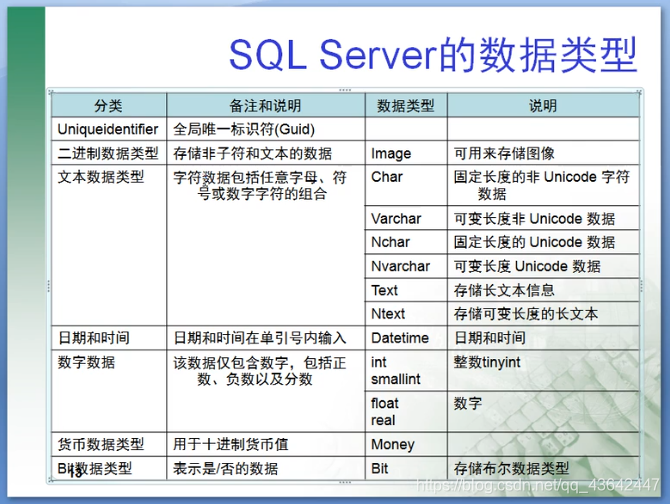The width and height of the screenshot is (670, 504).
Task: Select the "Datetime" data type cell
Action: tap(406, 338)
